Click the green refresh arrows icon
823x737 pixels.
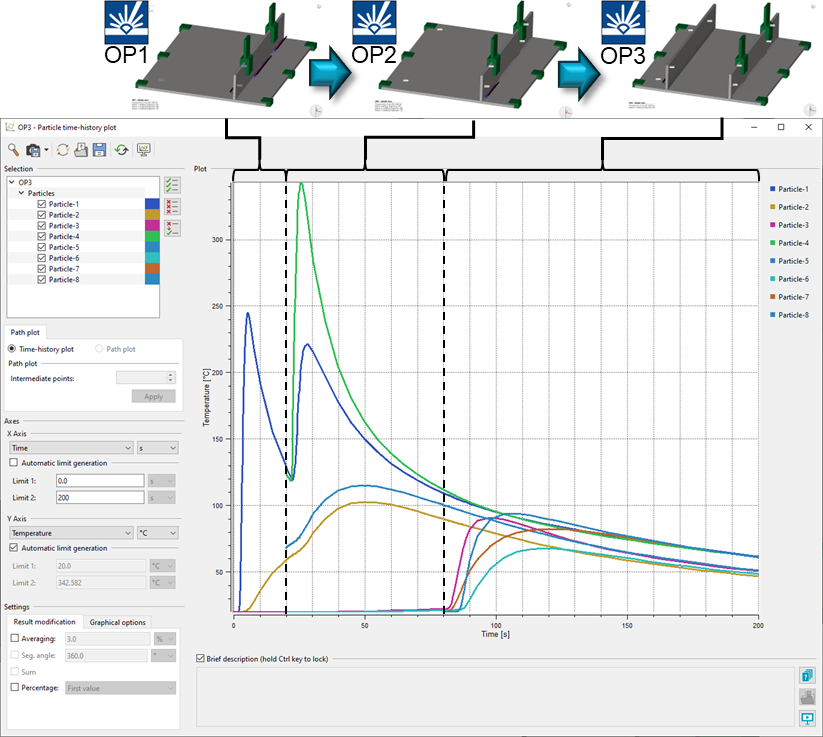[x=122, y=150]
